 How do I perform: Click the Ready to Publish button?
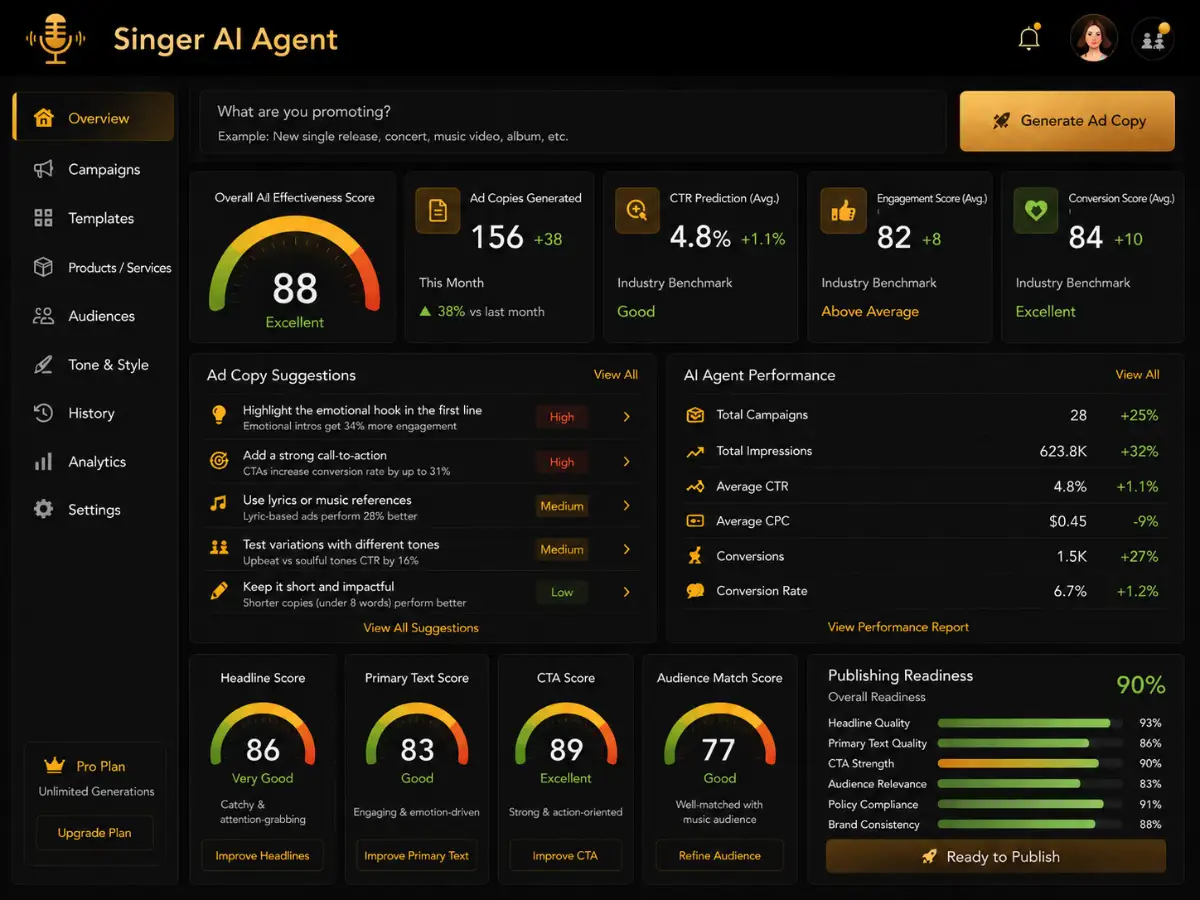coord(995,857)
